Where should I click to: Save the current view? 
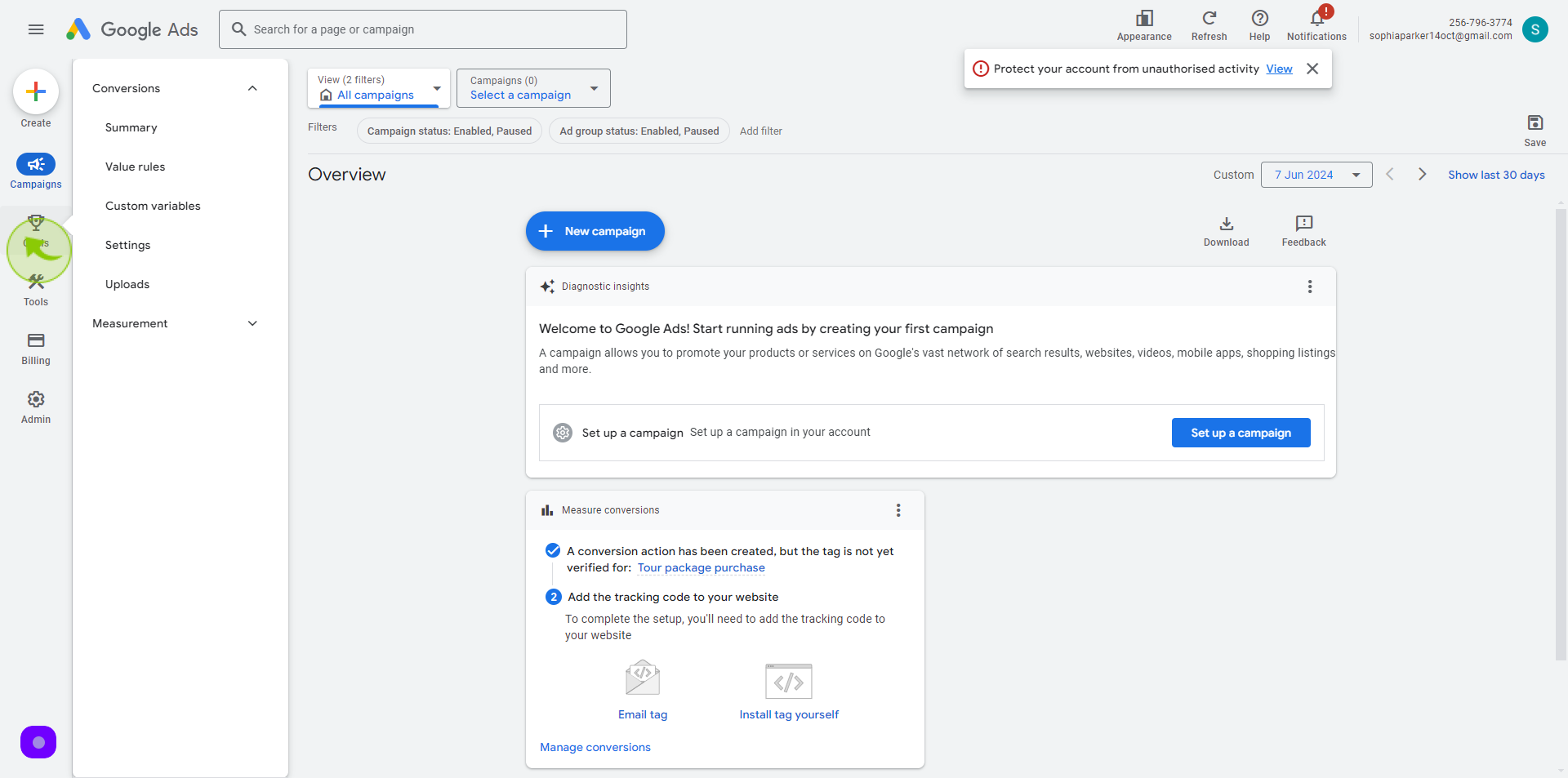point(1535,131)
